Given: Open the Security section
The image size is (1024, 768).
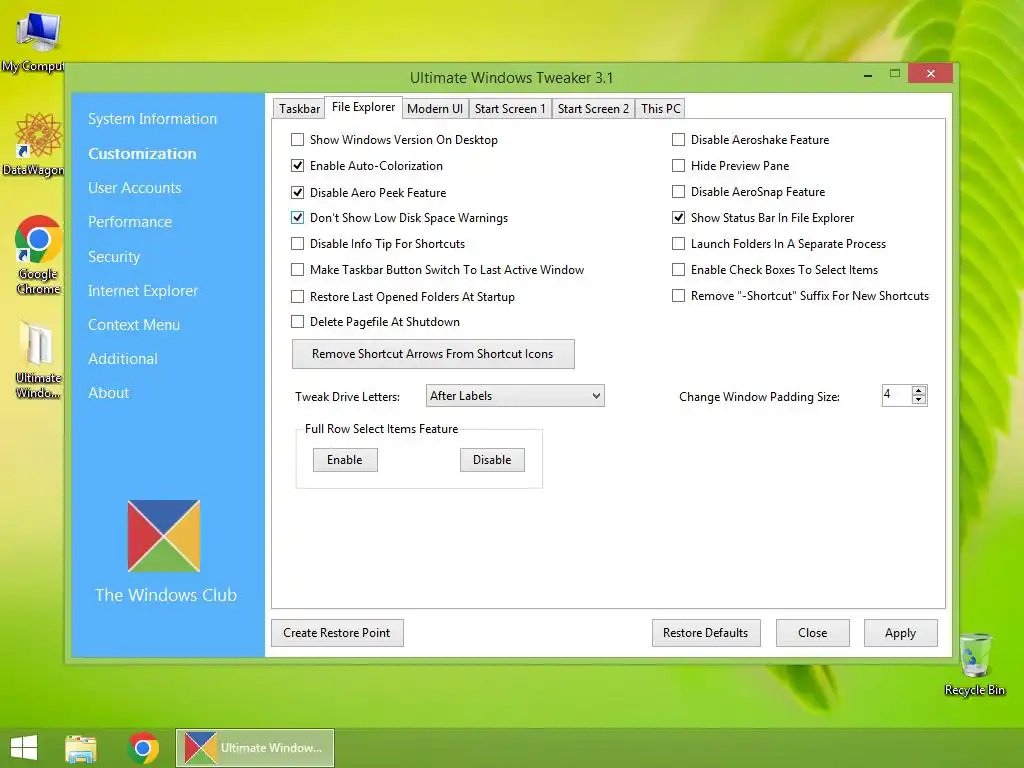Looking at the screenshot, I should [114, 257].
